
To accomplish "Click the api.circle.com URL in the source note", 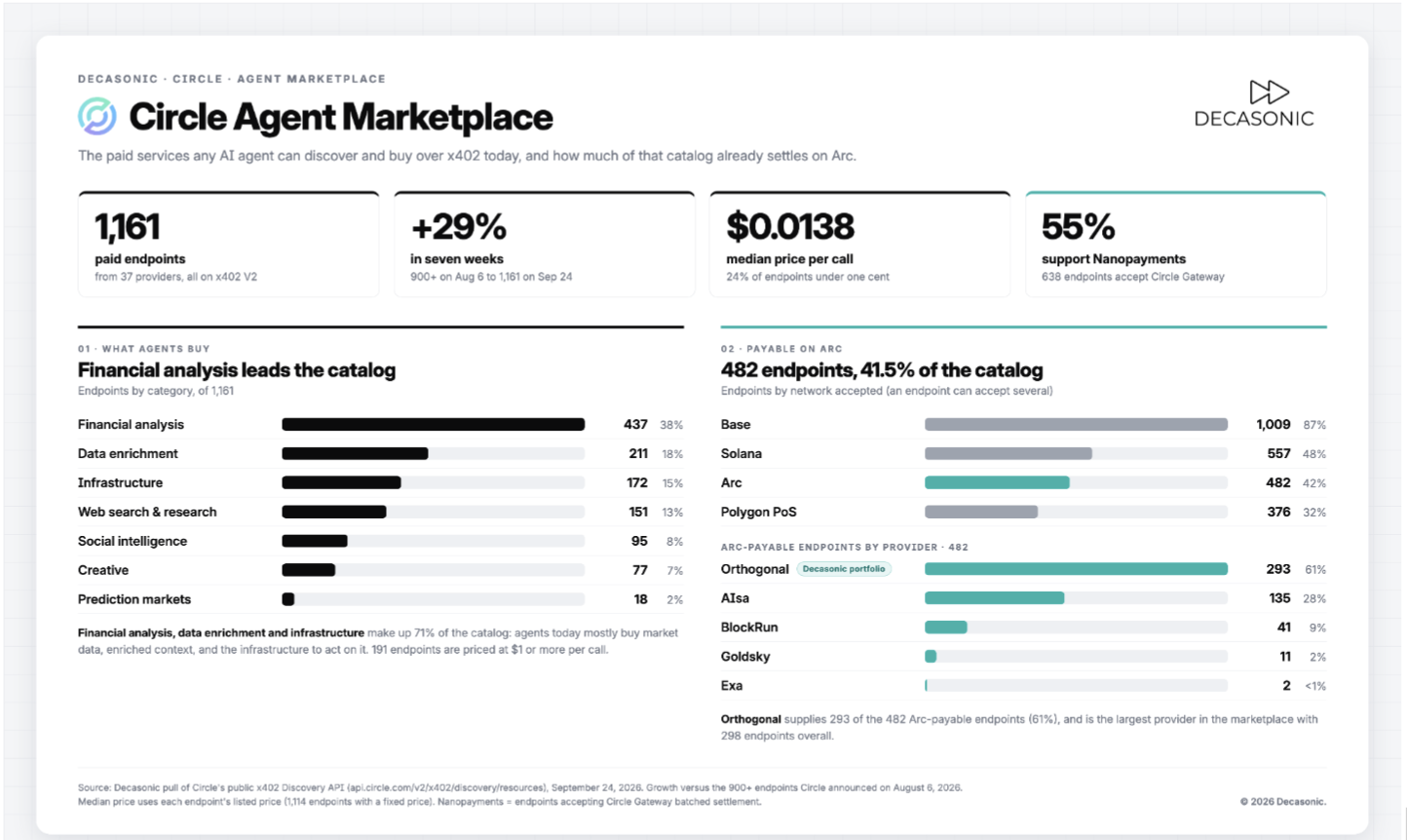I will tap(447, 787).
